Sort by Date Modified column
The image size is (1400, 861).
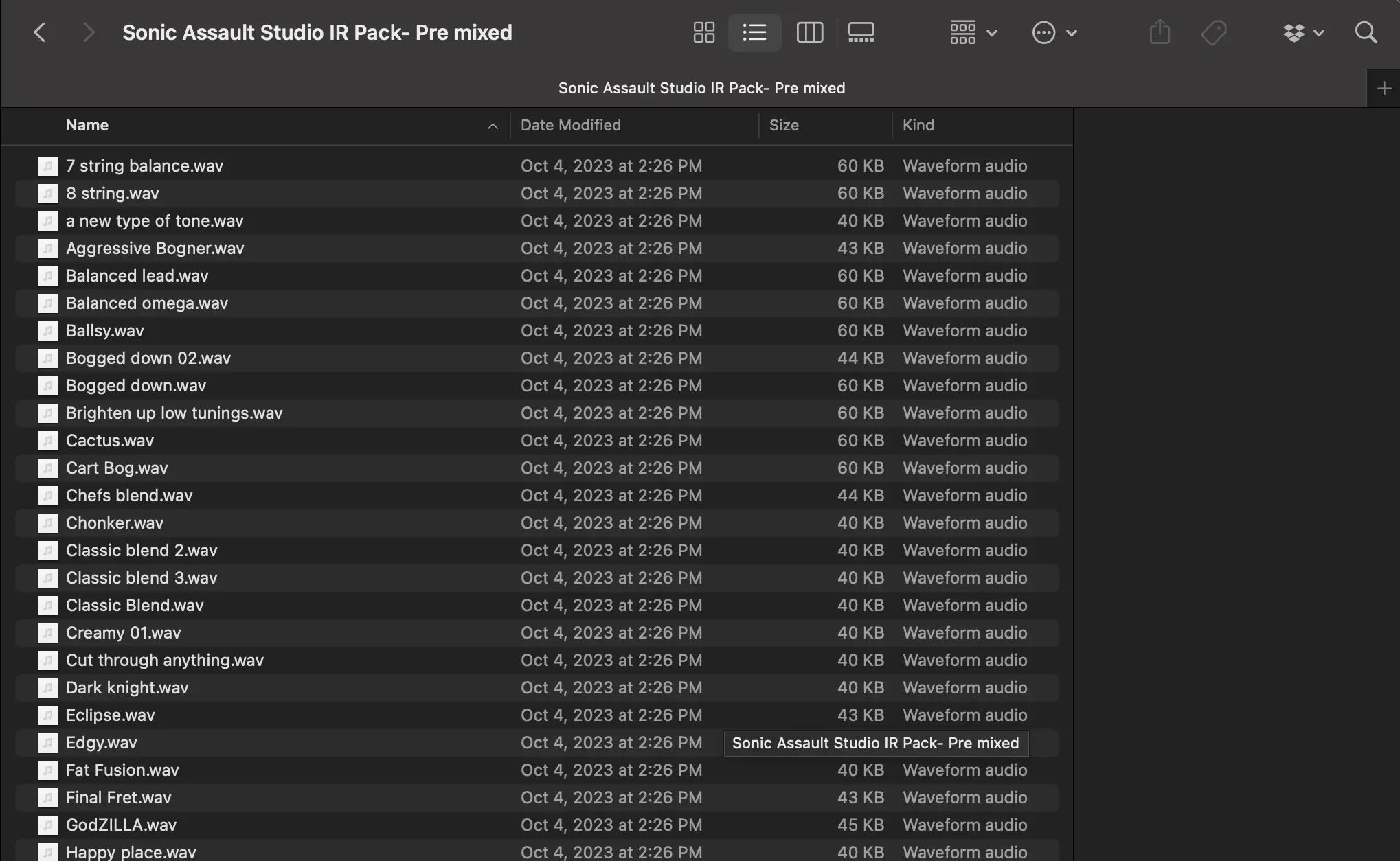570,125
